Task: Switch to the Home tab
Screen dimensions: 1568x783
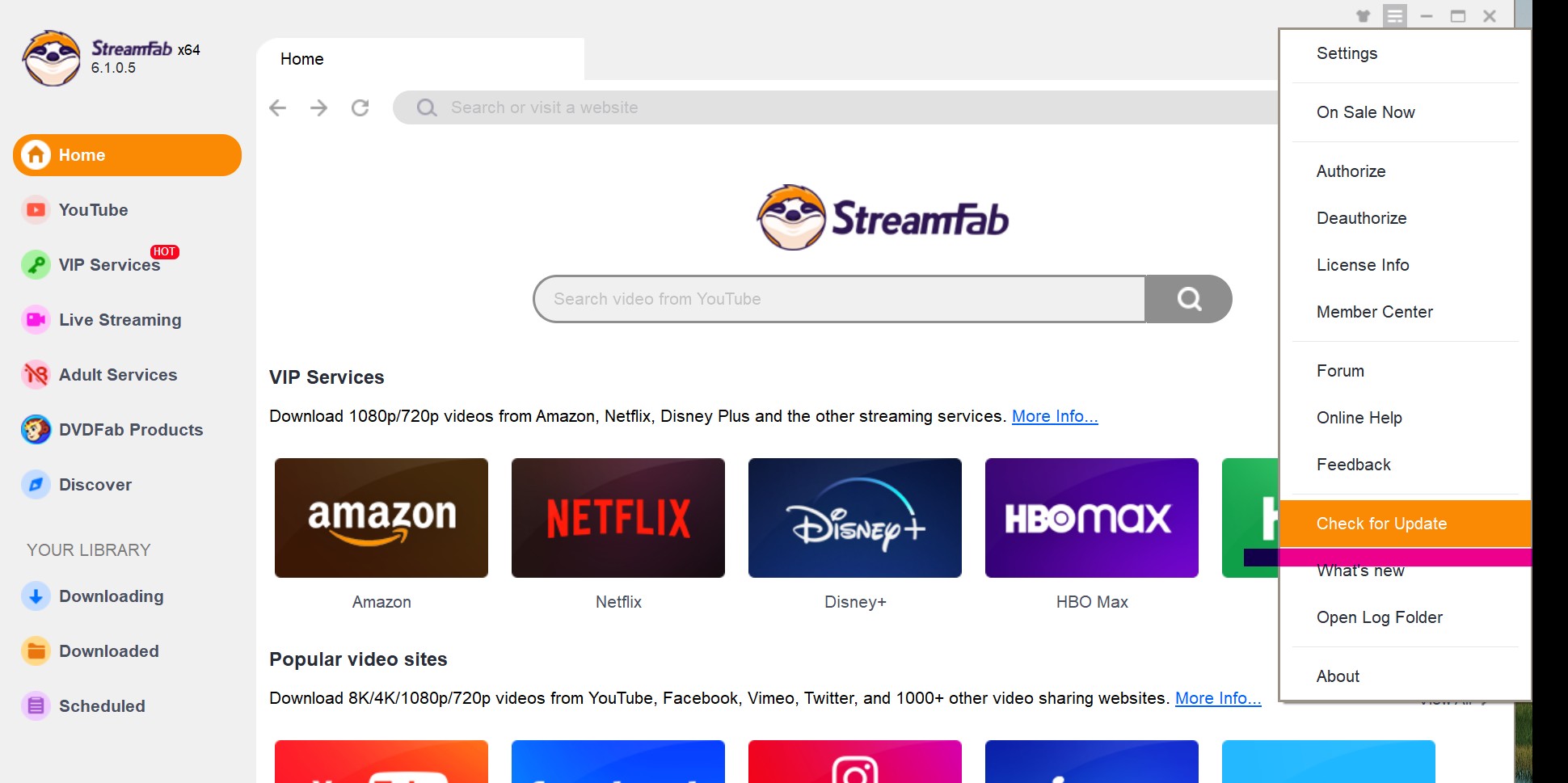Action: 420,59
